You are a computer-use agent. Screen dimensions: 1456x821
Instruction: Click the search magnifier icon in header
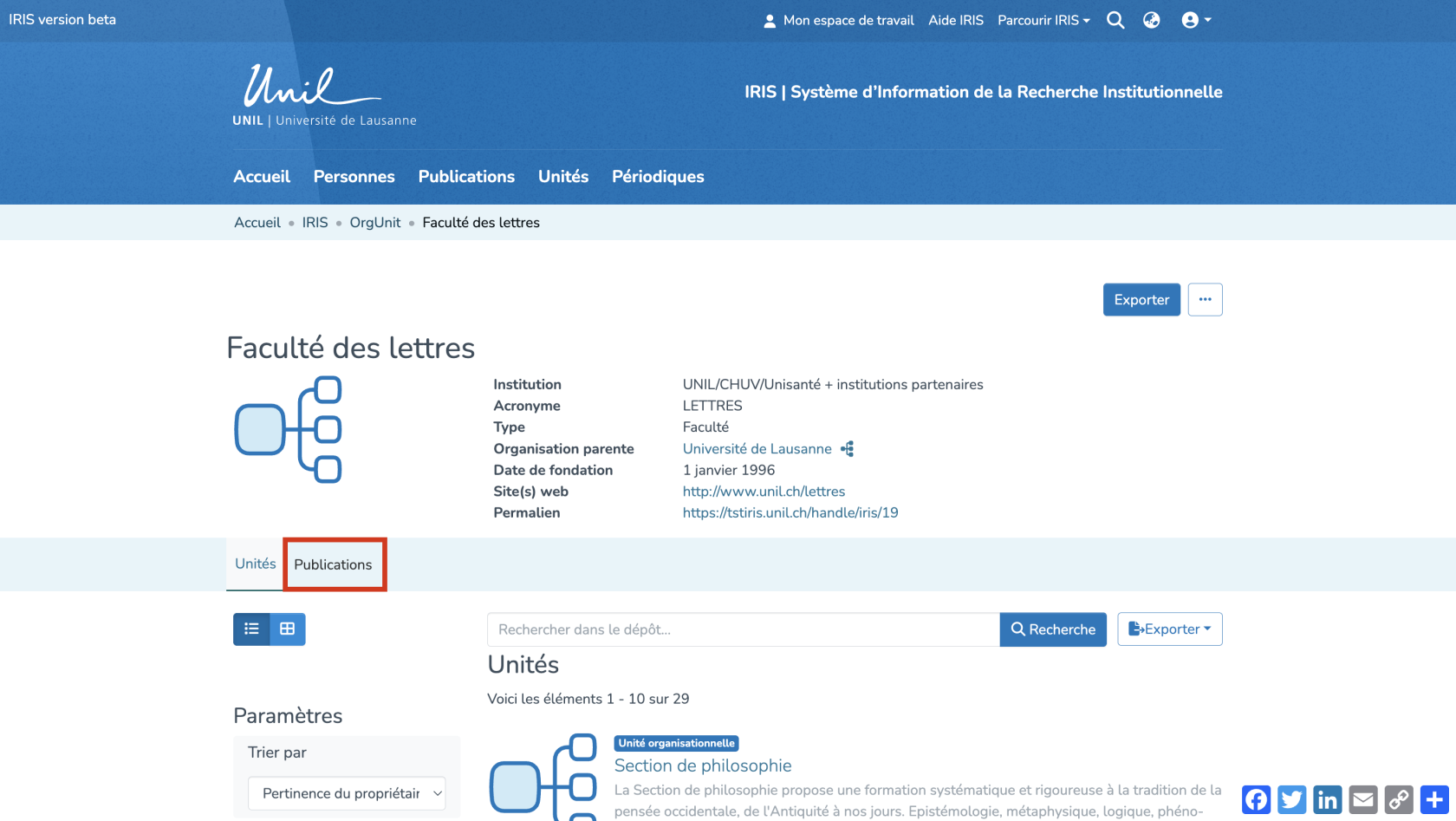[1115, 20]
